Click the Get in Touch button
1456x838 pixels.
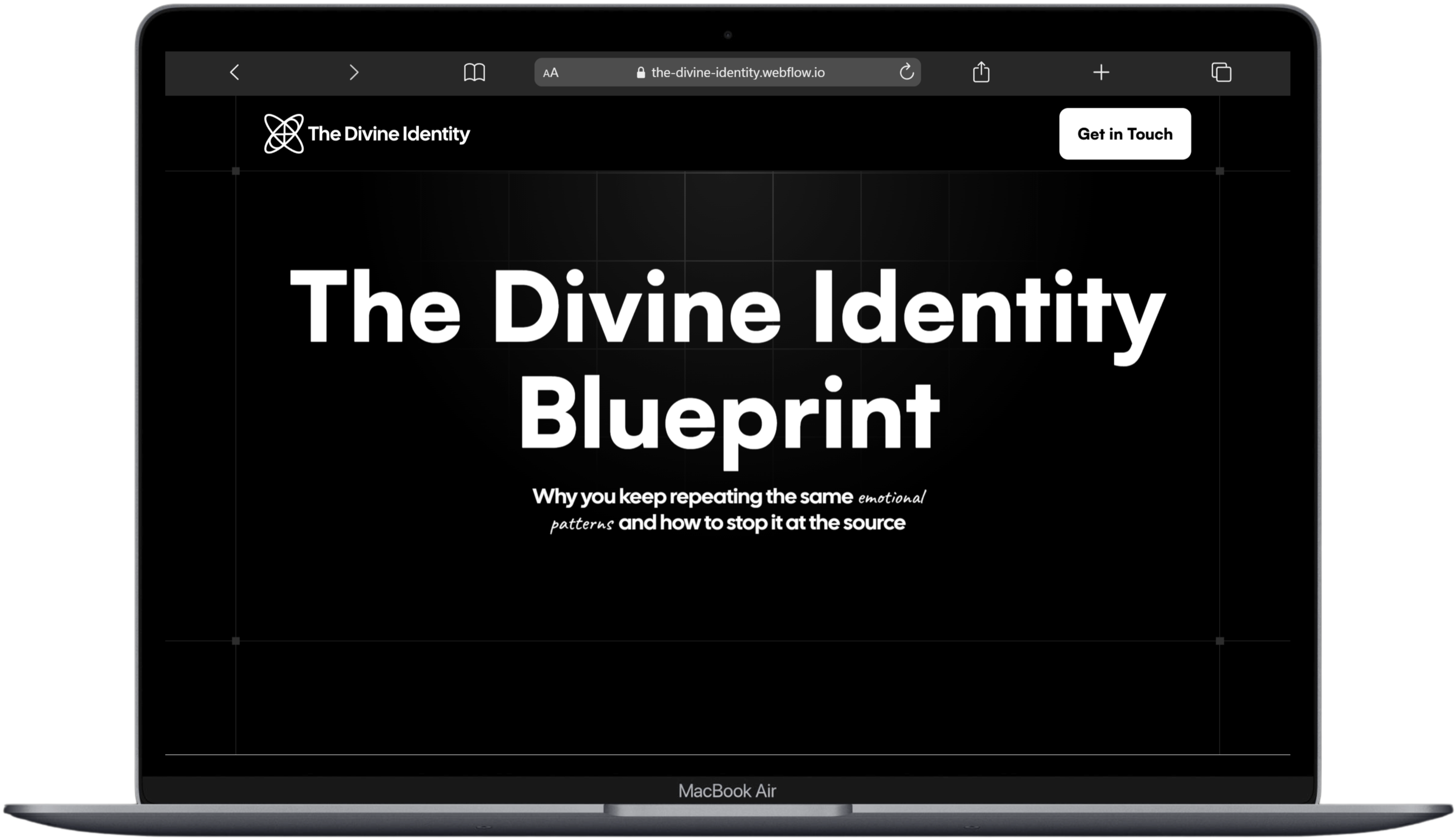point(1125,134)
